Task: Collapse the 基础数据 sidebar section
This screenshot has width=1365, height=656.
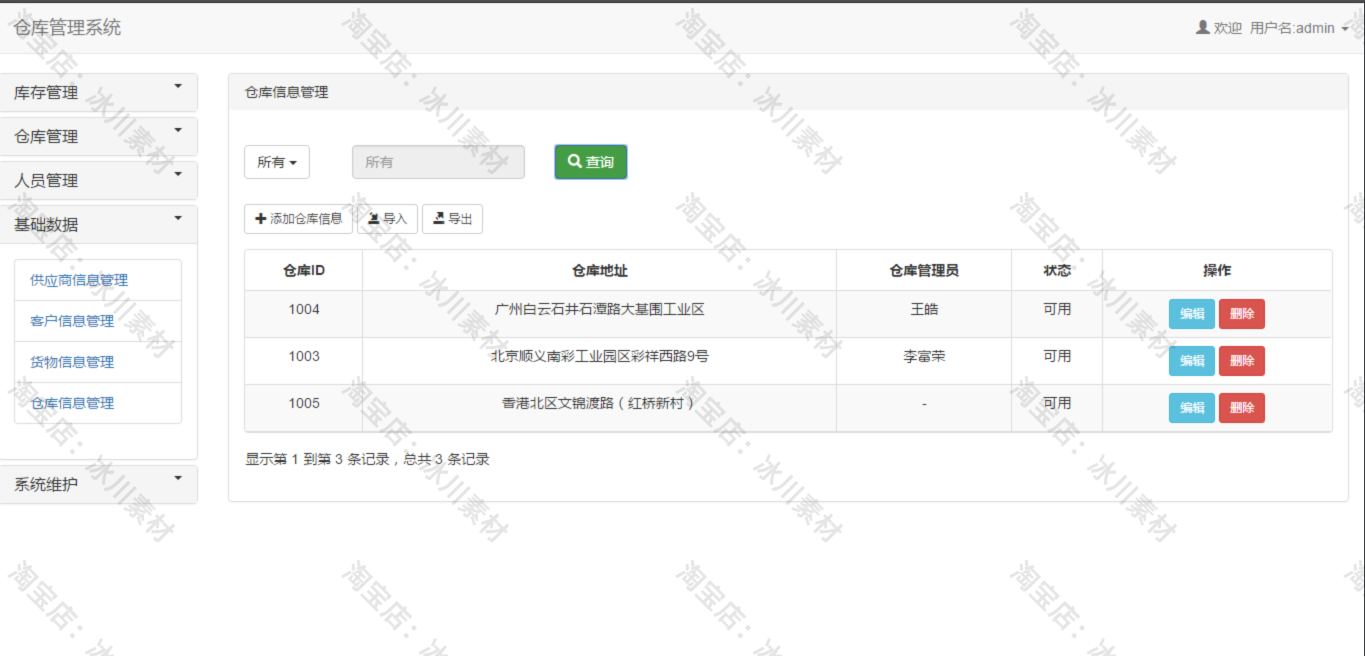Action: point(98,224)
